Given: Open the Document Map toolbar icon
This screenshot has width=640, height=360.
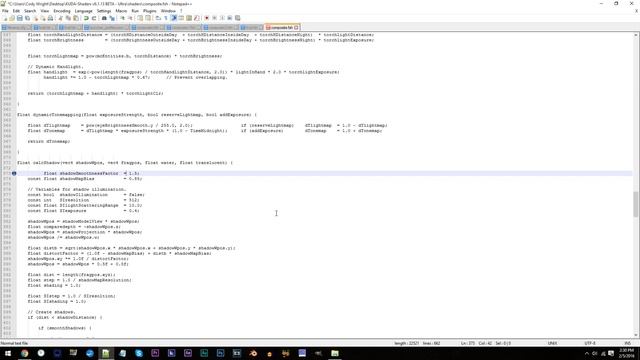Looking at the screenshot, I should [x=189, y=18].
